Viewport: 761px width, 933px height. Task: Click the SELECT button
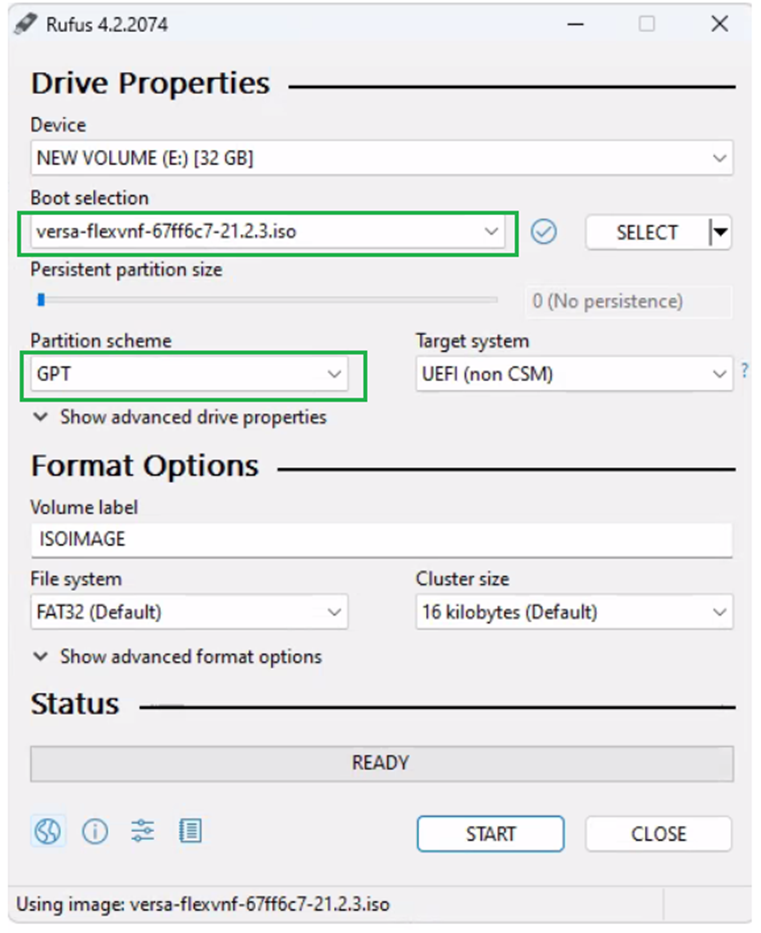point(647,232)
